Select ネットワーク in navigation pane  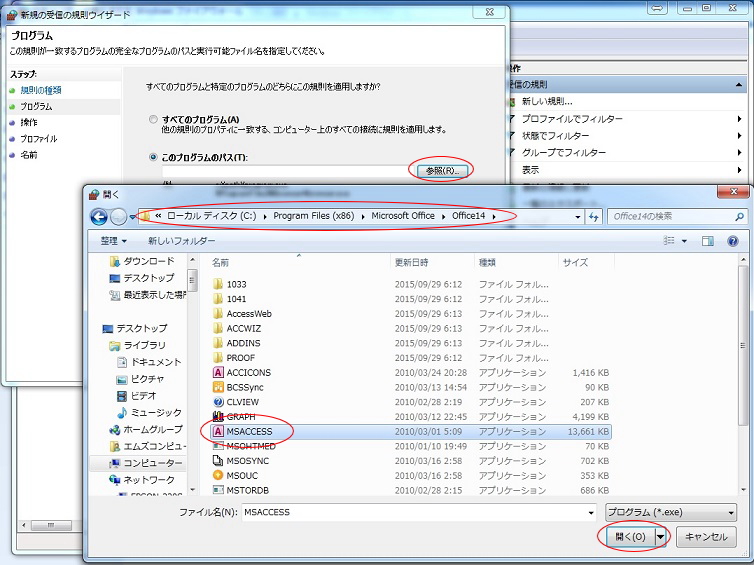pyautogui.click(x=149, y=480)
